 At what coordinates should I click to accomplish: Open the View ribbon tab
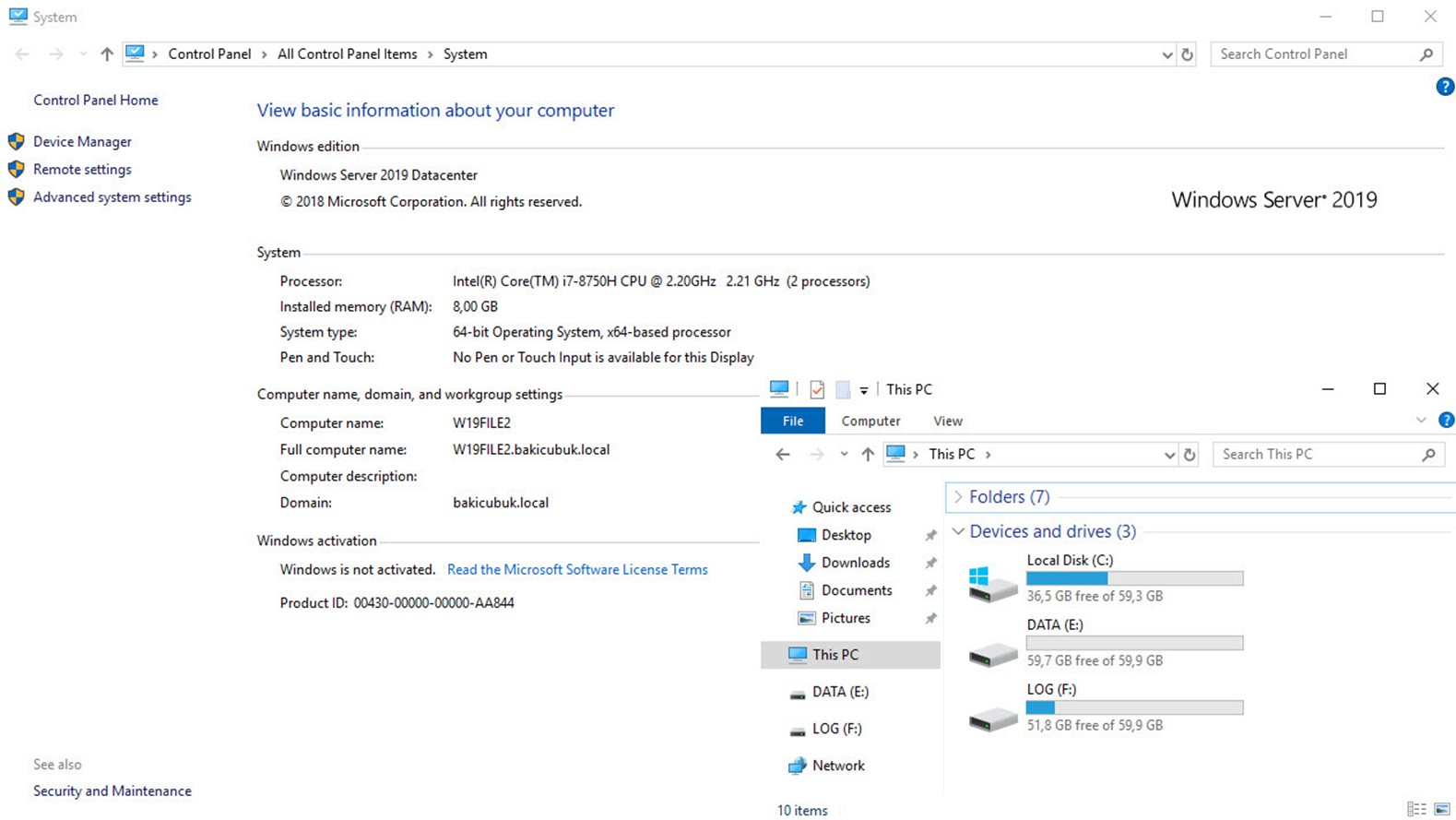tap(947, 421)
